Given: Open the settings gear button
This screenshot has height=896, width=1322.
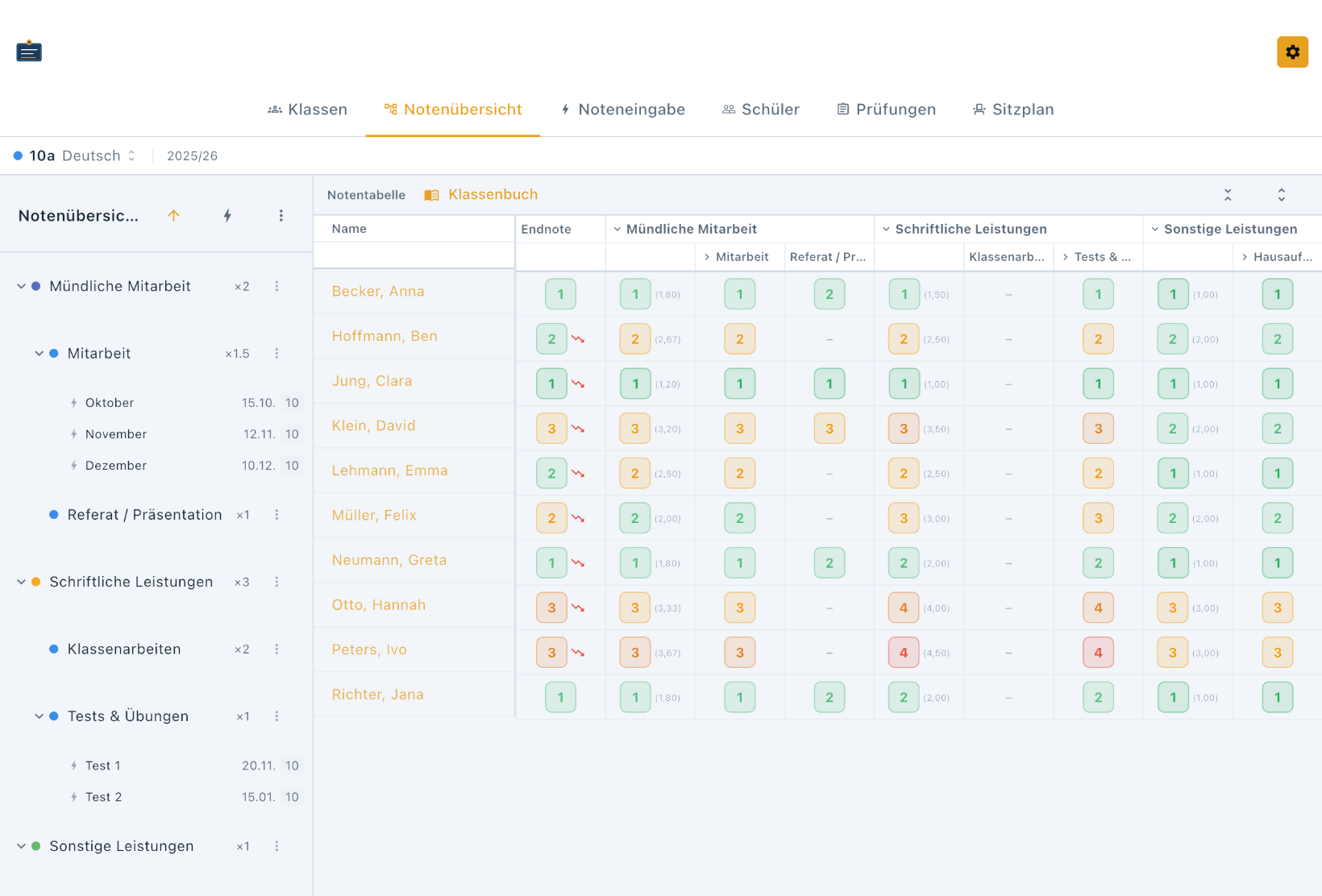Looking at the screenshot, I should pyautogui.click(x=1292, y=52).
